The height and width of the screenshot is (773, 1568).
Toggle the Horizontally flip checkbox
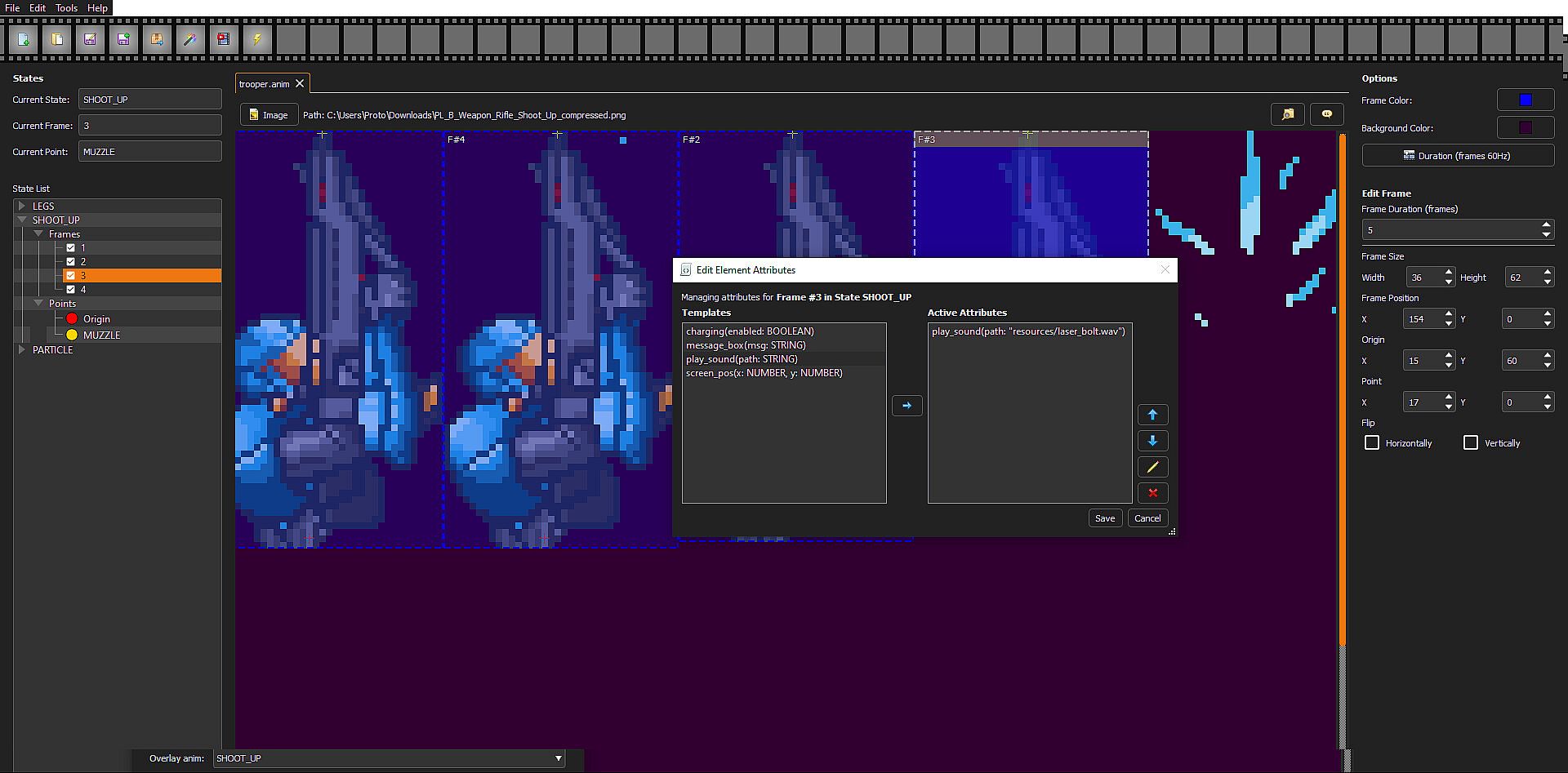1372,442
